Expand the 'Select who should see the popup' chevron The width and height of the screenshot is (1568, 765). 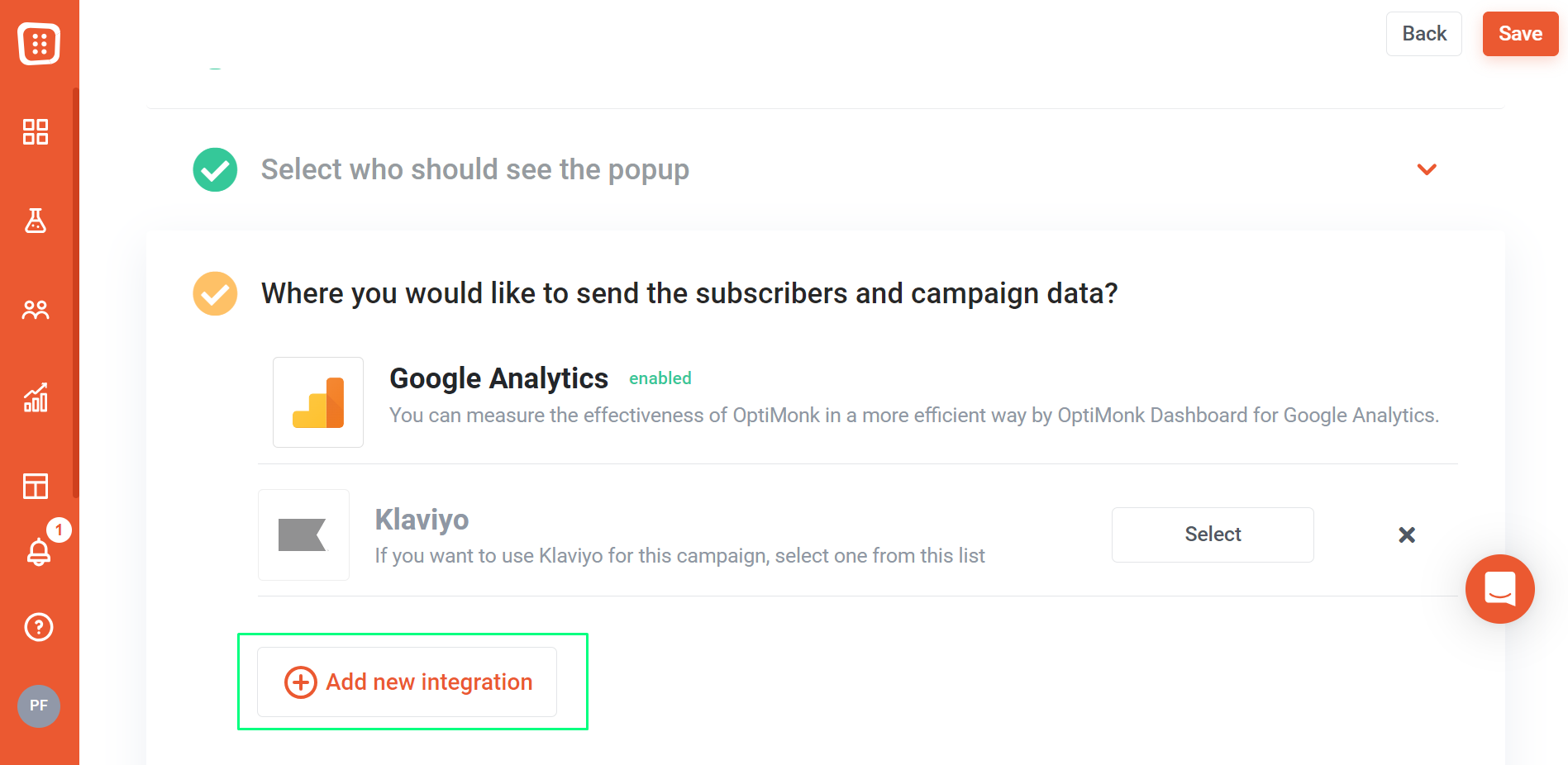[1427, 169]
